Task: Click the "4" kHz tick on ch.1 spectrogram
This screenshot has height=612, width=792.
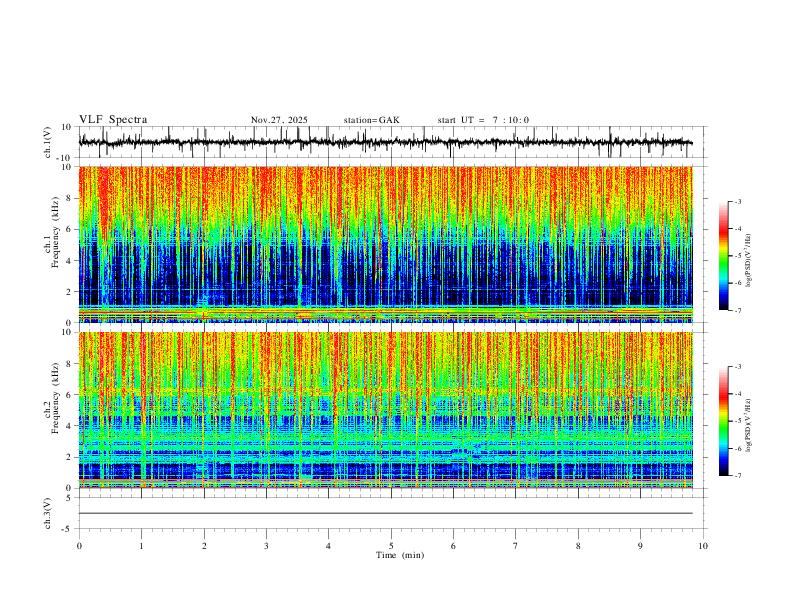Action: pyautogui.click(x=69, y=261)
